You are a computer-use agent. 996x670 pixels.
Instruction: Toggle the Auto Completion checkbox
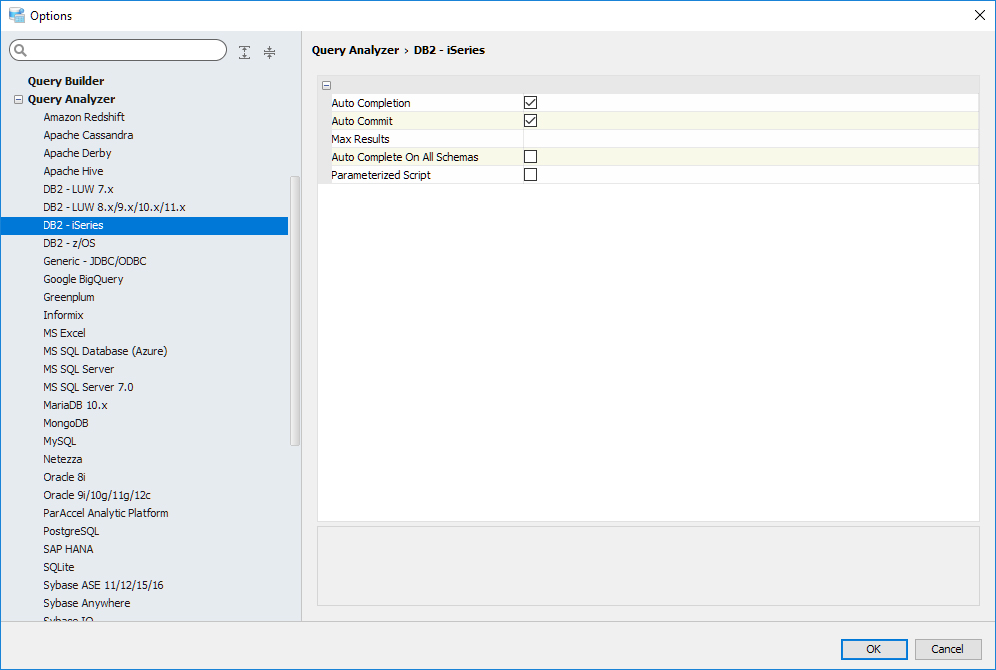pyautogui.click(x=531, y=102)
